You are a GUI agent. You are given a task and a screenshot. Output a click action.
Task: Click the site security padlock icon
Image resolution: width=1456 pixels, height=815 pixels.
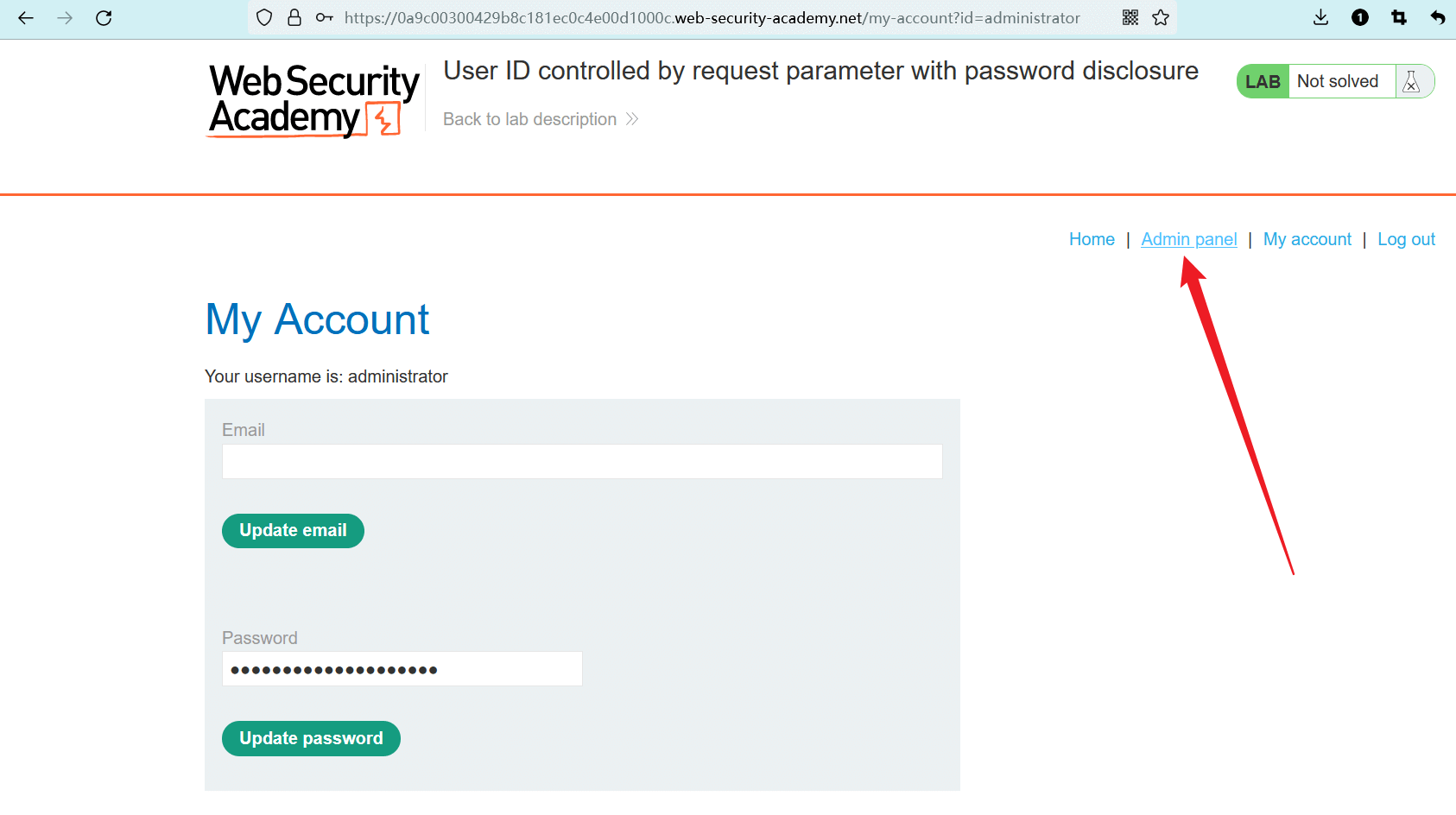(294, 18)
